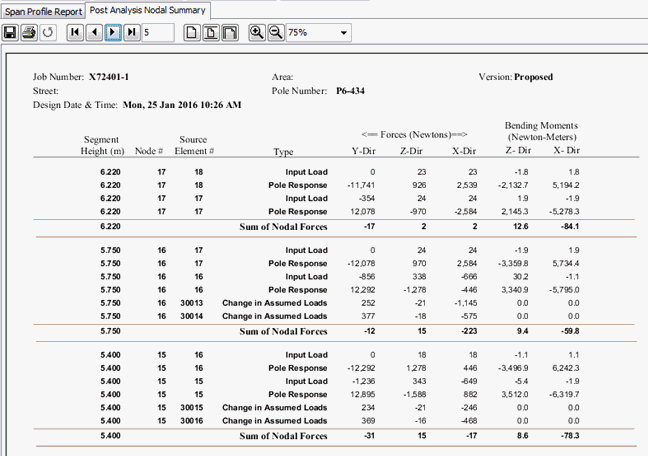Click Sum of Nodal Forces for 5.750

[283, 331]
